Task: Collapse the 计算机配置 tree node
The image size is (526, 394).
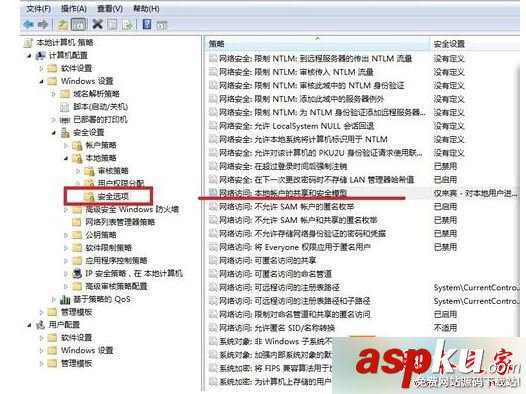Action: 30,56
